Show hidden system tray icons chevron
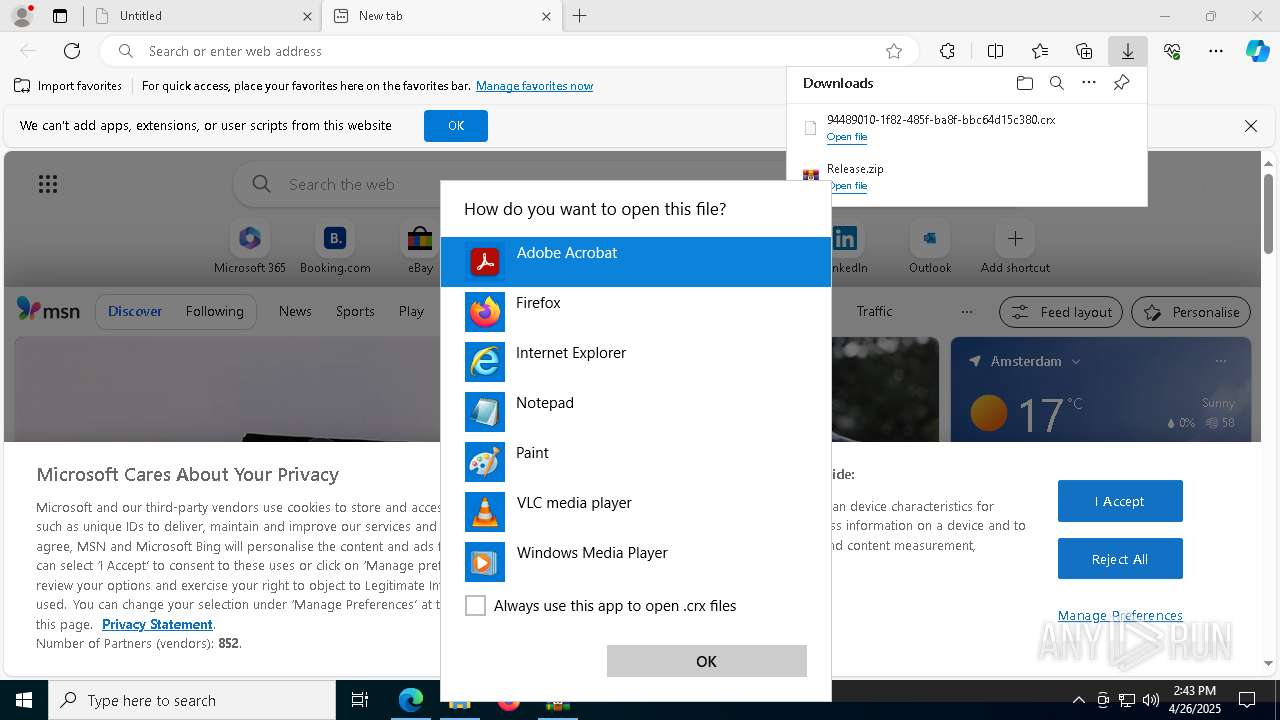The width and height of the screenshot is (1280, 720). 1078,700
